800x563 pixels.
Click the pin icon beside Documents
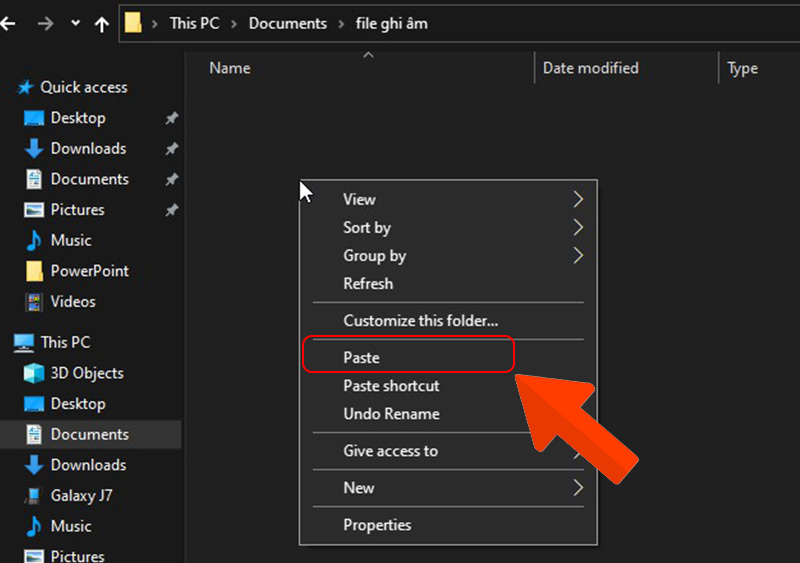[x=171, y=180]
